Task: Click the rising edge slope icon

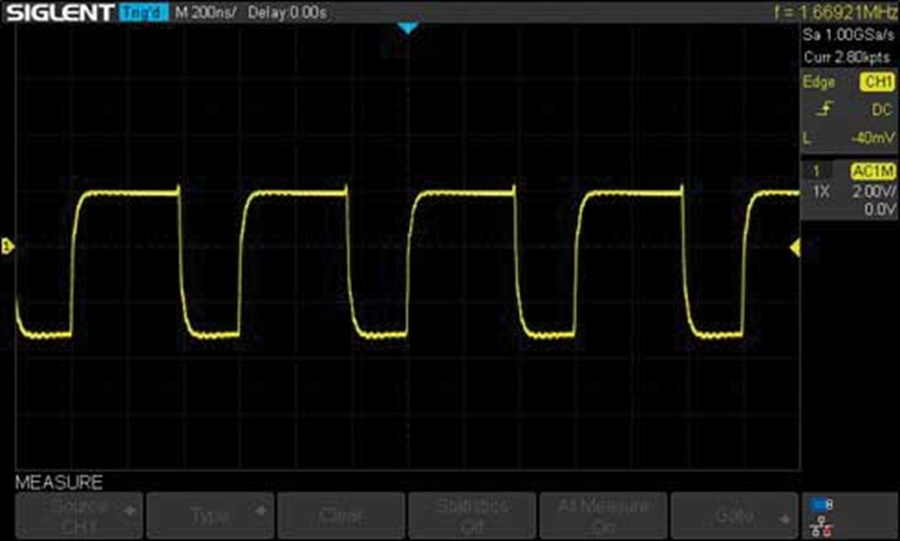Action: 825,108
